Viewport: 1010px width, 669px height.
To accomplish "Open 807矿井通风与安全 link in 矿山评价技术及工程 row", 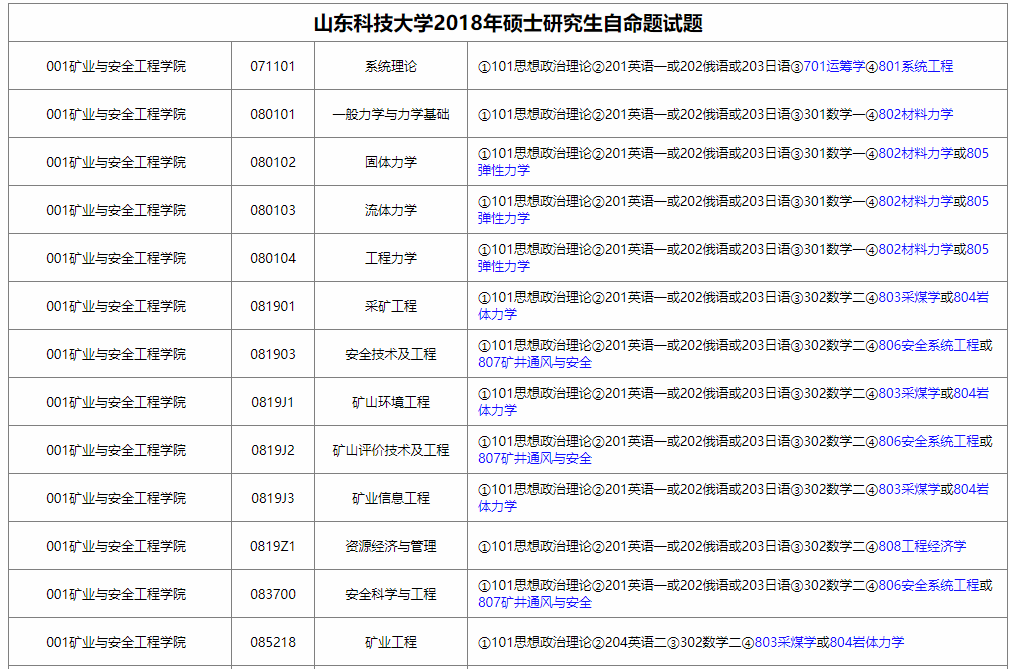I will (535, 458).
